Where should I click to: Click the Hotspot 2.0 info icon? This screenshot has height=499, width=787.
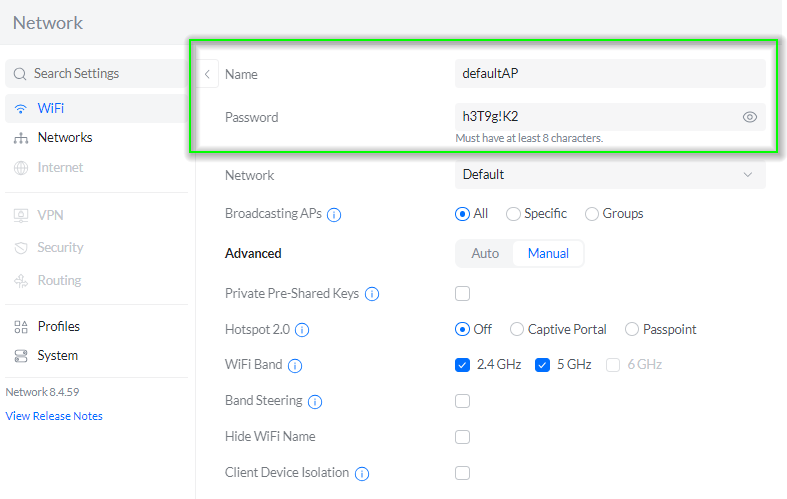[x=302, y=330]
